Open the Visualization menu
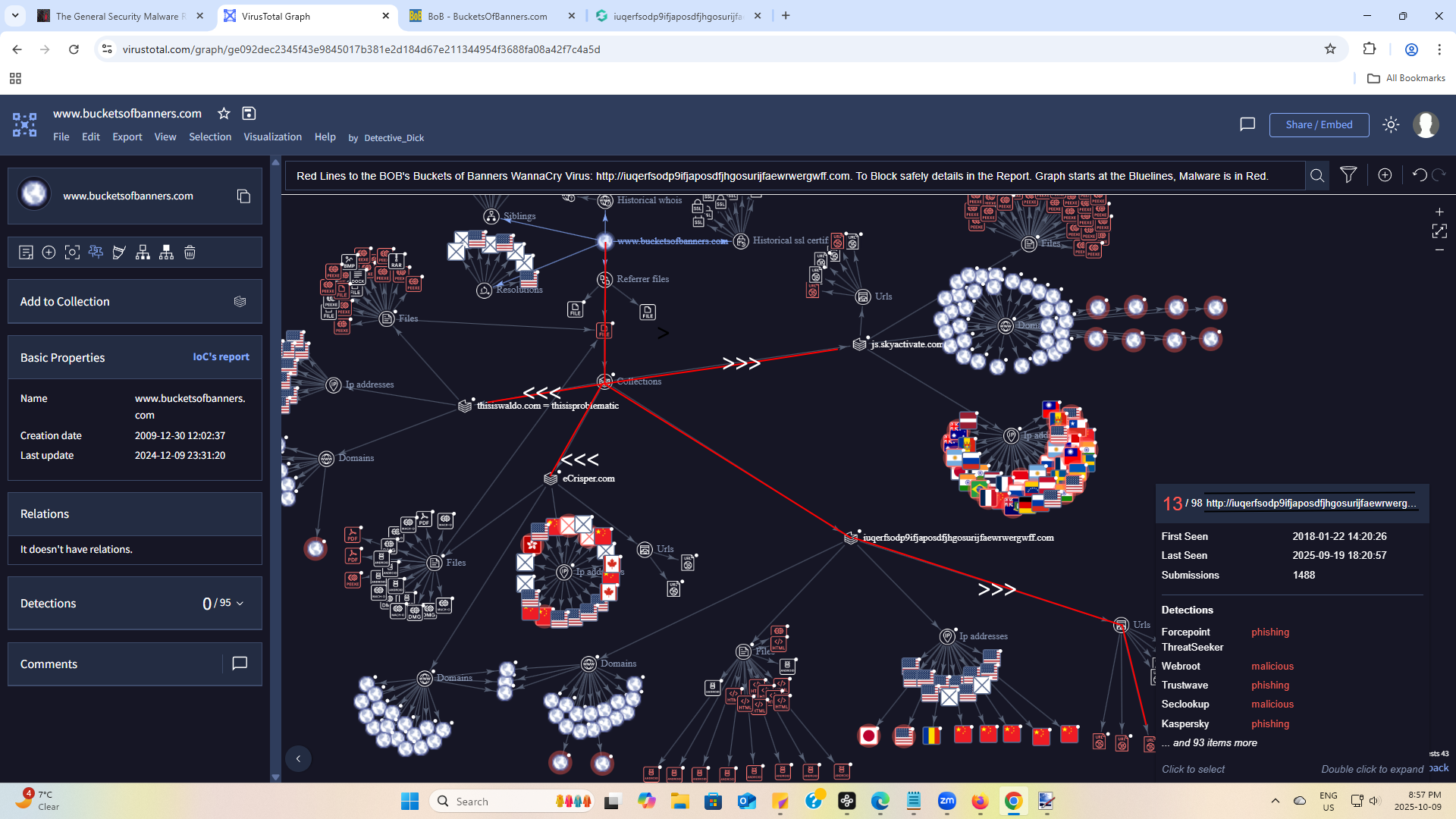Screen dimensions: 1456x819 click(x=273, y=137)
